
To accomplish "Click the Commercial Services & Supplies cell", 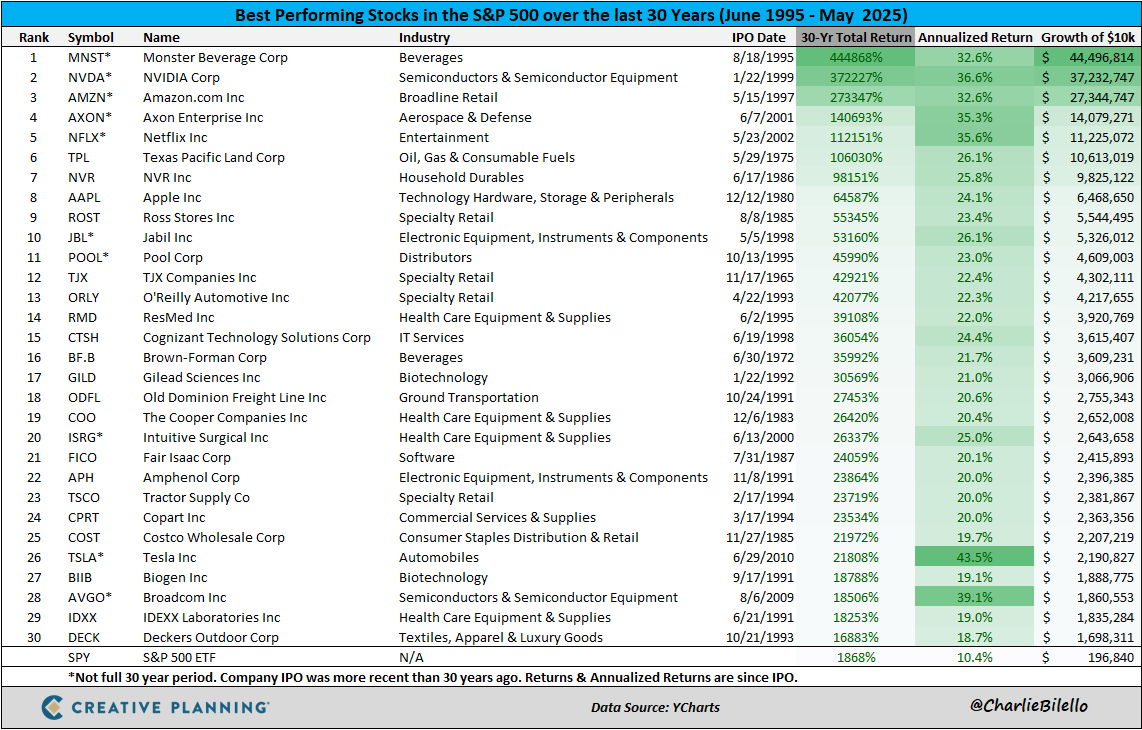I will [497, 517].
